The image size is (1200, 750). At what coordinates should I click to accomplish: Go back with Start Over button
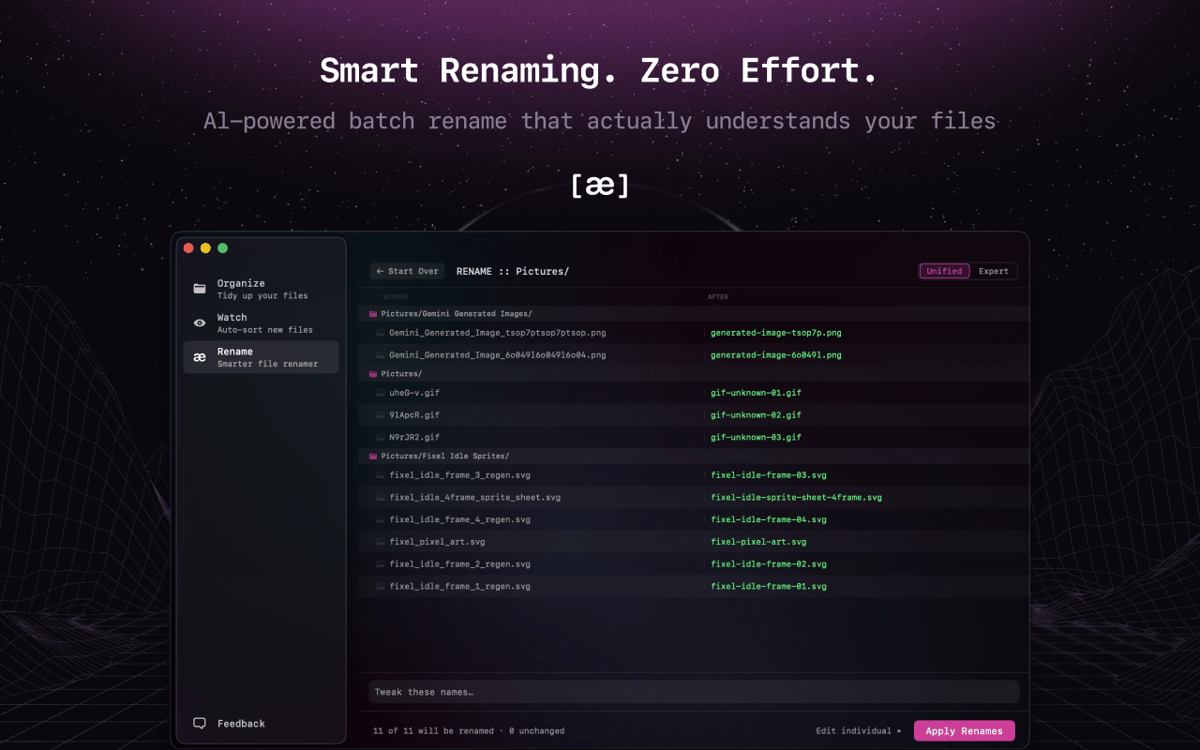coord(407,271)
